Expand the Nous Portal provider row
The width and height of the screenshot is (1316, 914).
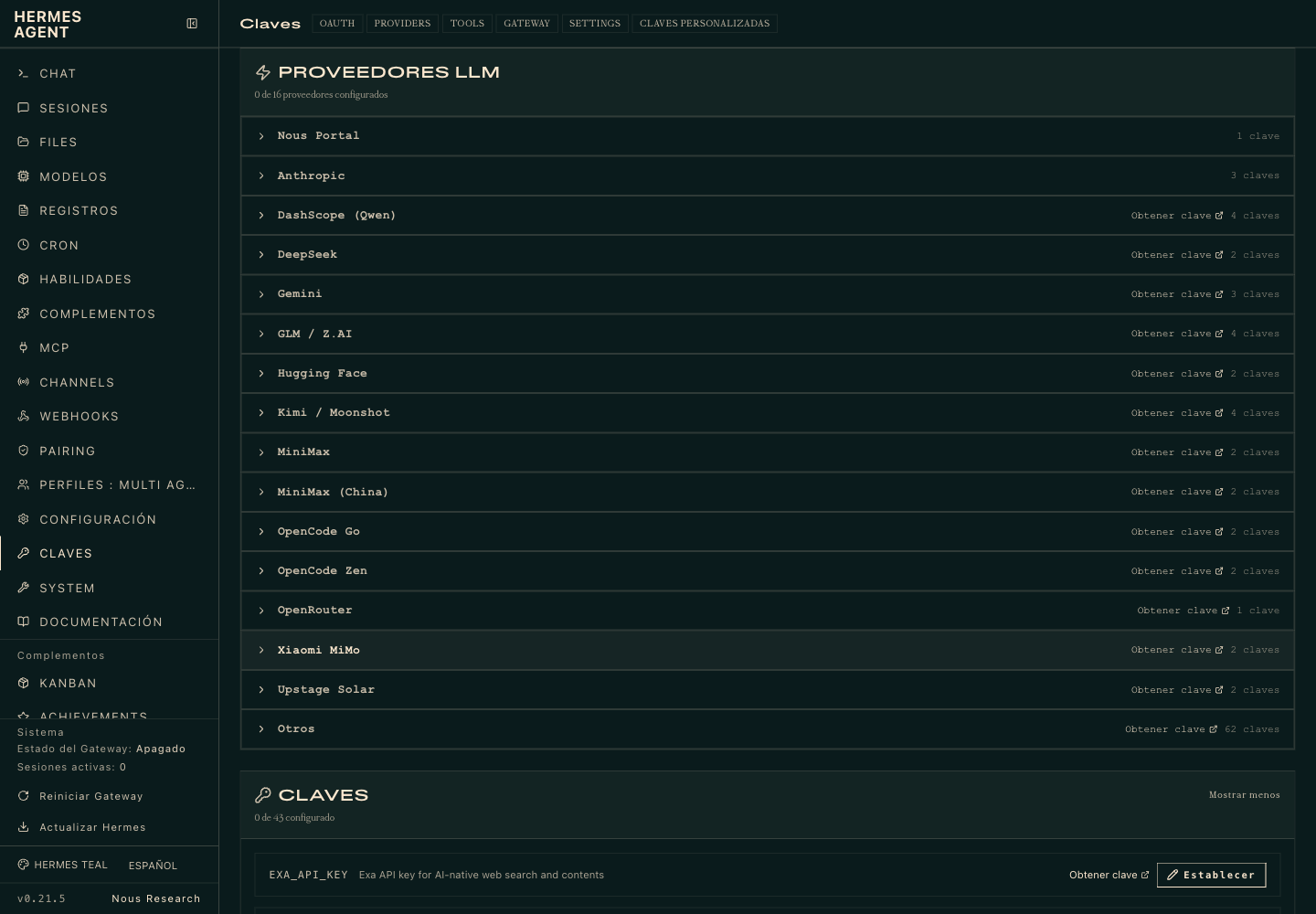pos(768,136)
